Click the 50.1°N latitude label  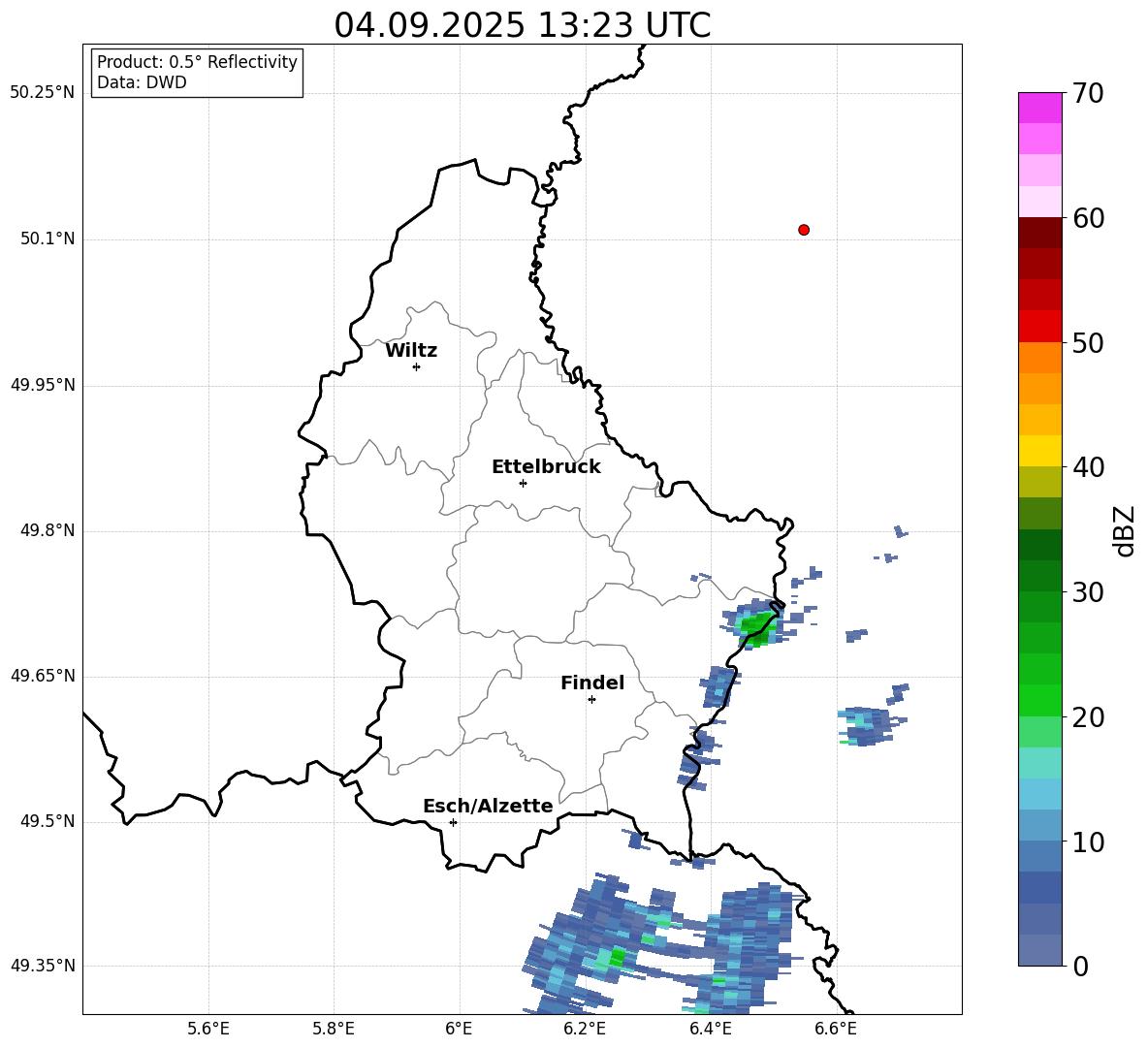tap(48, 238)
